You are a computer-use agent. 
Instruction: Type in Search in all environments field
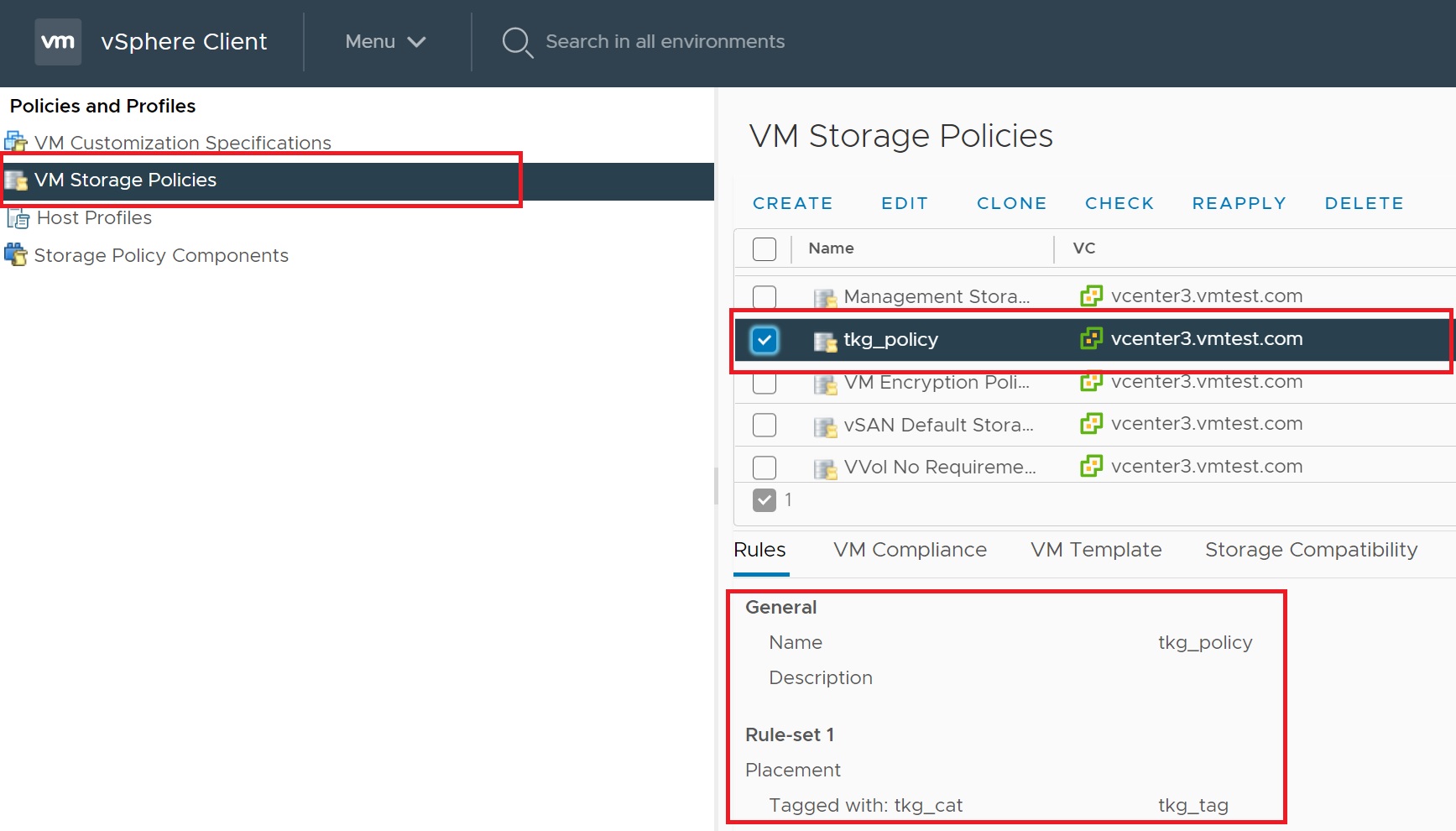coord(665,42)
